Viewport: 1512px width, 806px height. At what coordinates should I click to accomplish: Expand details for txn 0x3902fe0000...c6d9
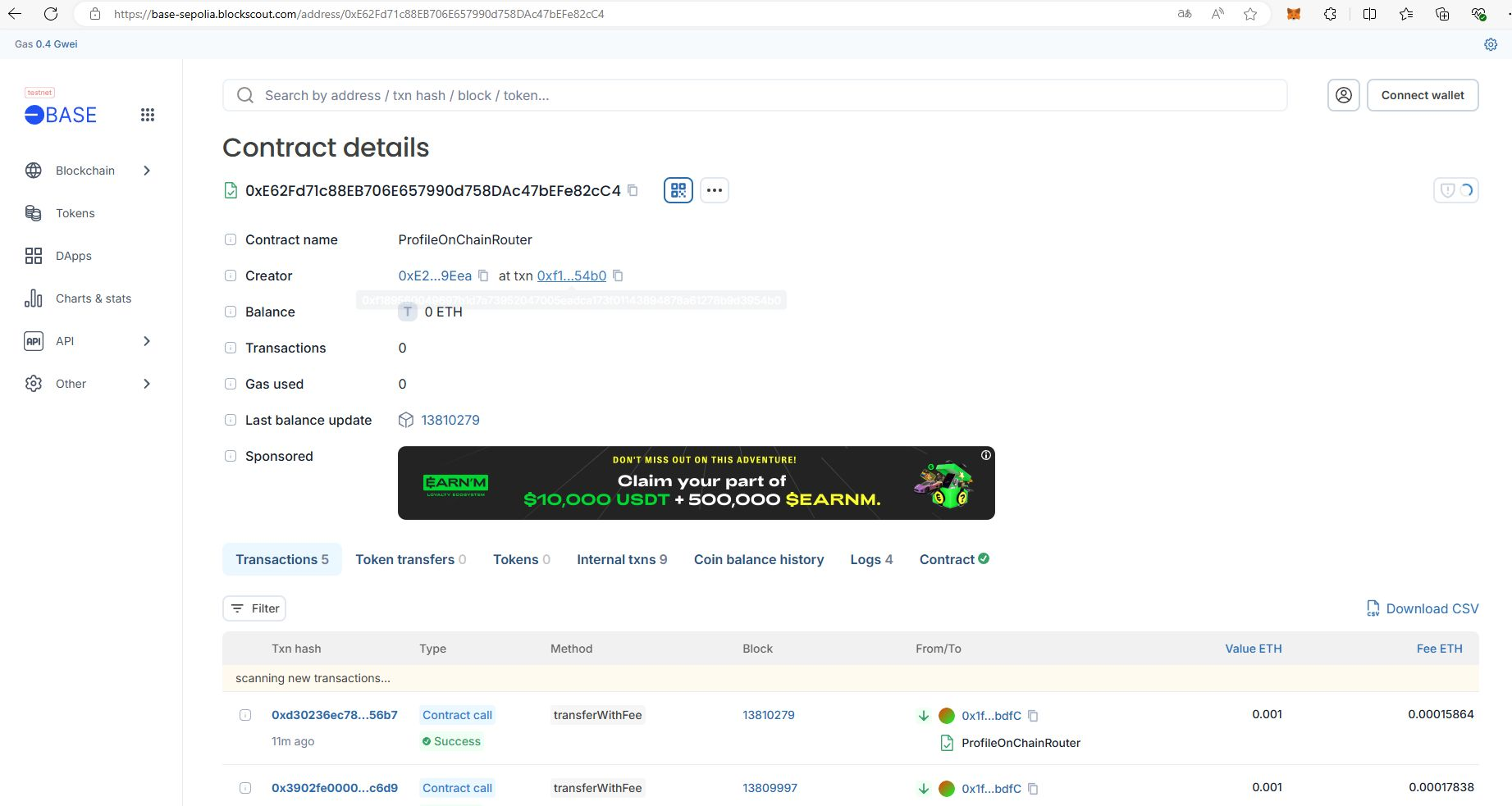click(245, 788)
